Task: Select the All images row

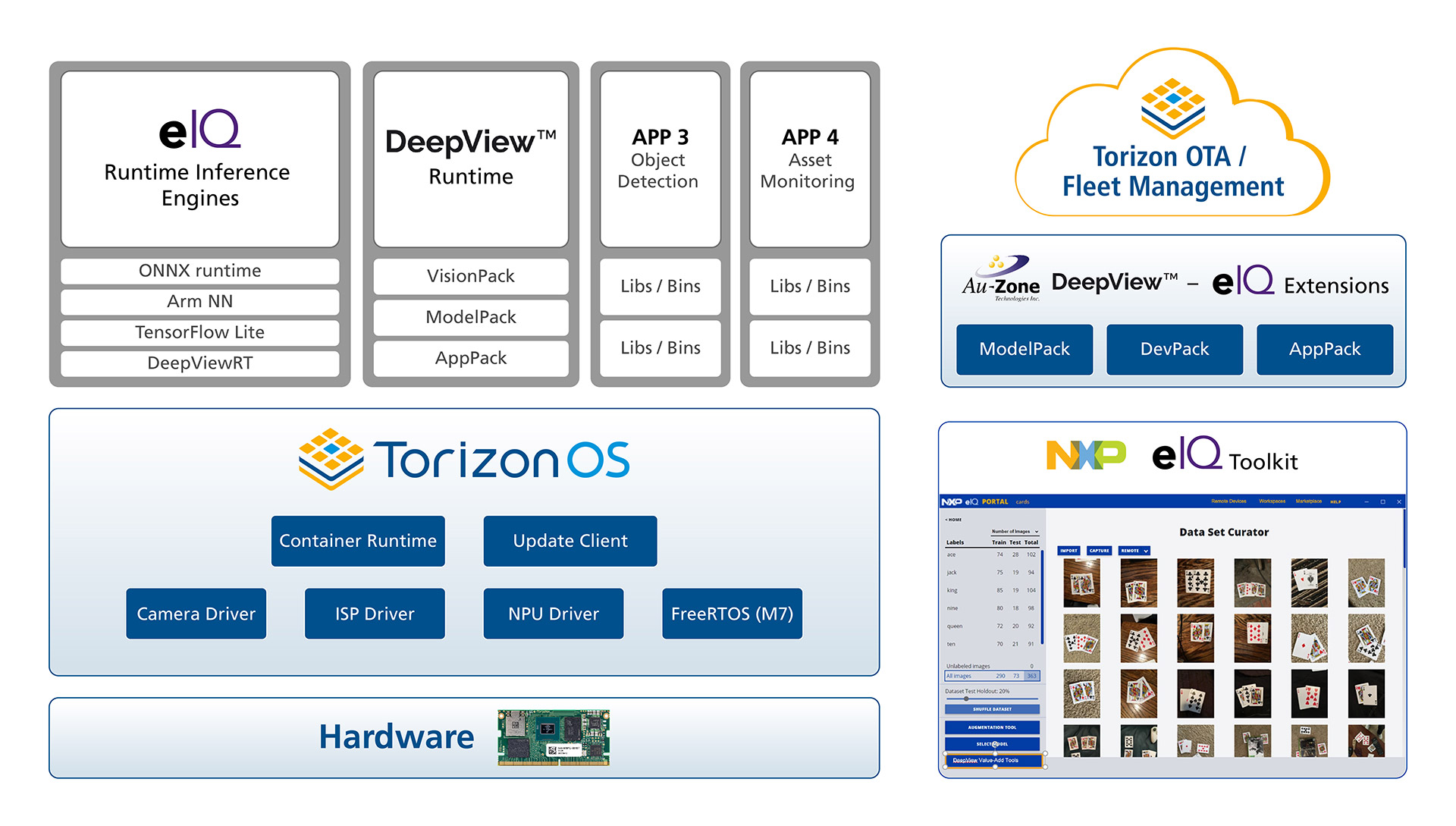Action: click(992, 676)
